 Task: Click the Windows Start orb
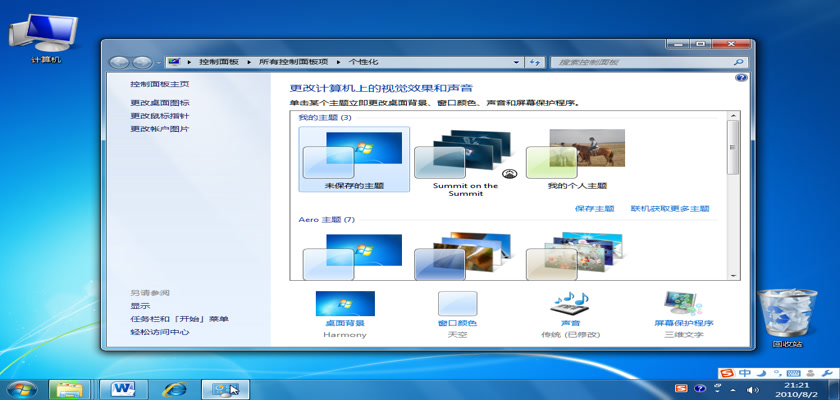(22, 388)
